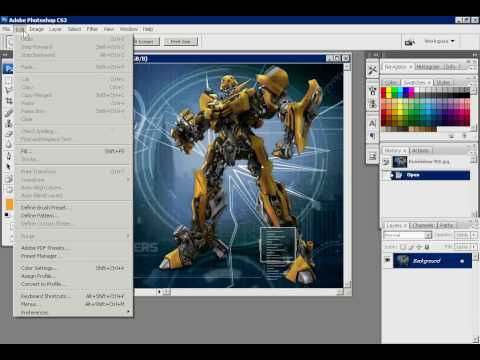The height and width of the screenshot is (360, 480).
Task: Collapse the right panel dock to icons
Action: click(x=475, y=54)
